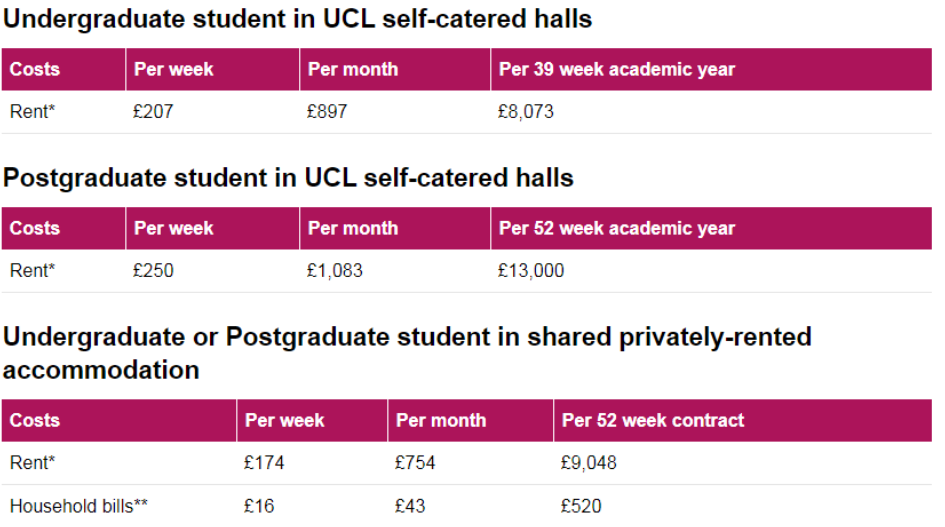Click the undergraduate UCL self-catered halls heading
This screenshot has width=945, height=527.
(297, 19)
